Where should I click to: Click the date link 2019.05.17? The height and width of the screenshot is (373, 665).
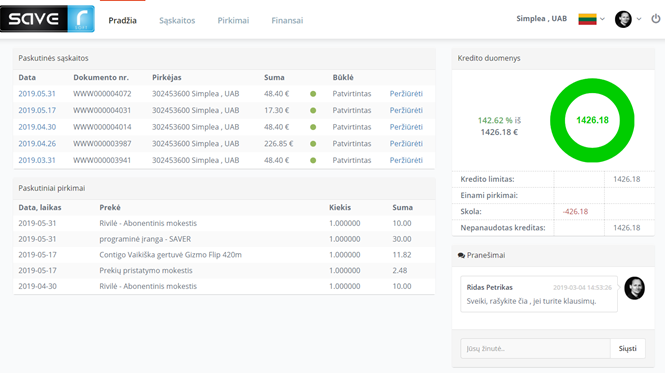click(x=37, y=110)
